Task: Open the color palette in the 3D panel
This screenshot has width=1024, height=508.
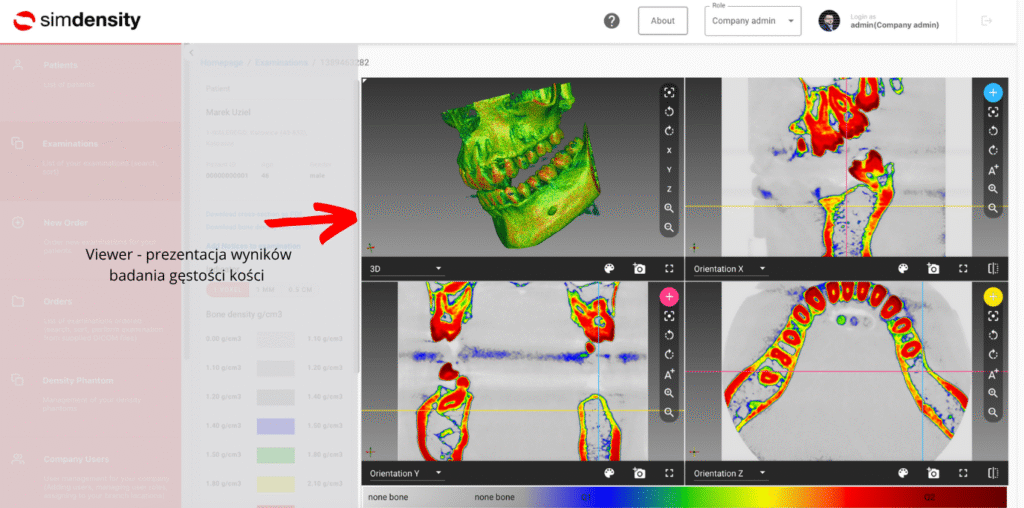Action: point(608,268)
